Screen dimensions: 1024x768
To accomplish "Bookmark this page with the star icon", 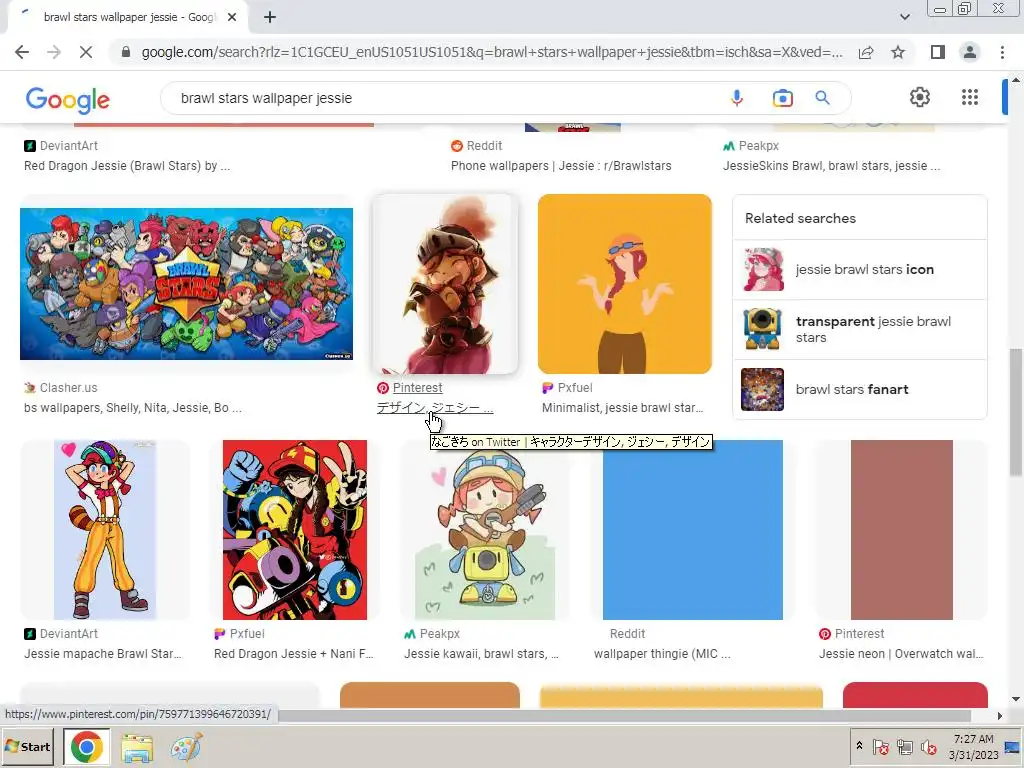I will (x=898, y=52).
